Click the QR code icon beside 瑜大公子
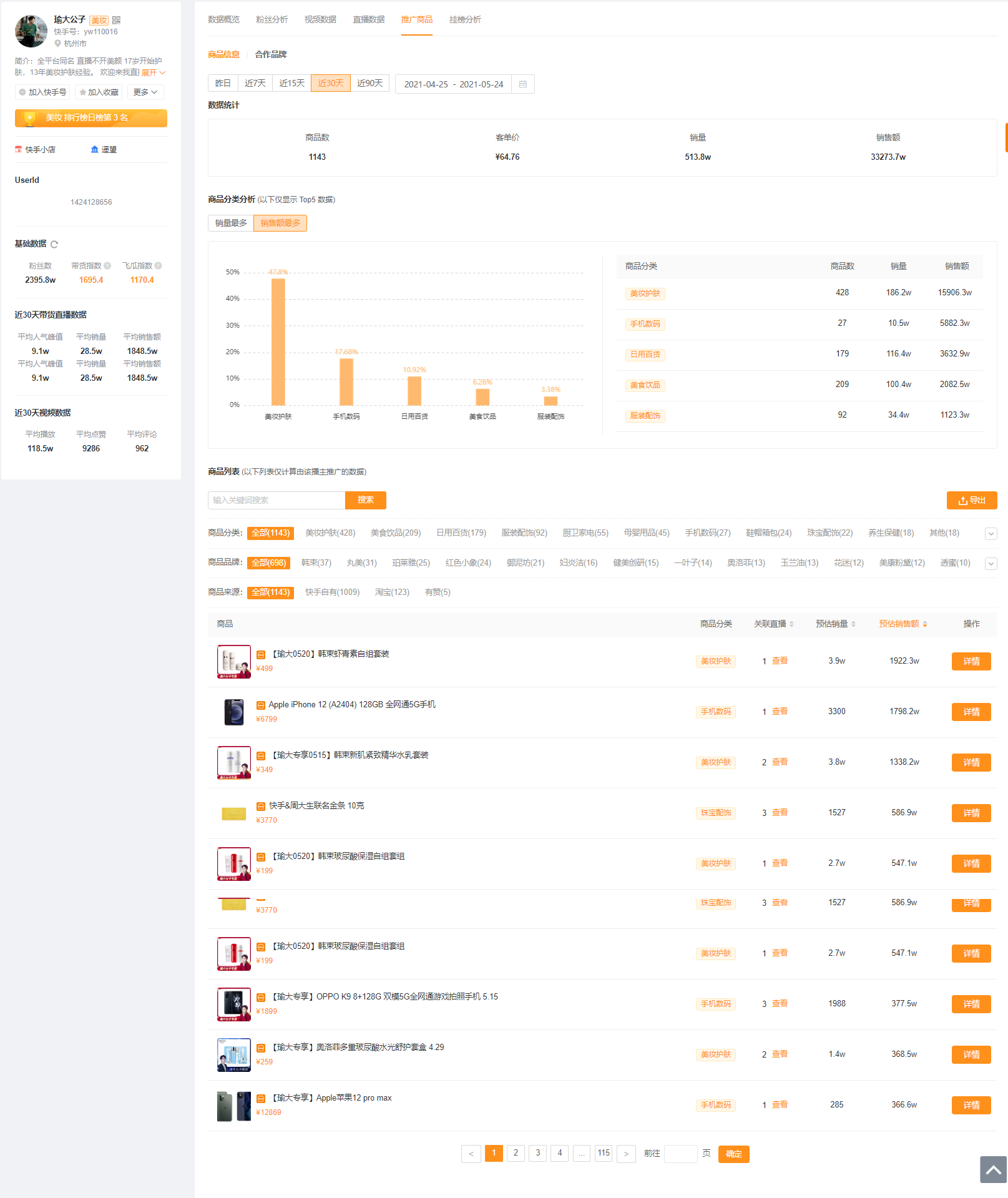 (x=116, y=20)
